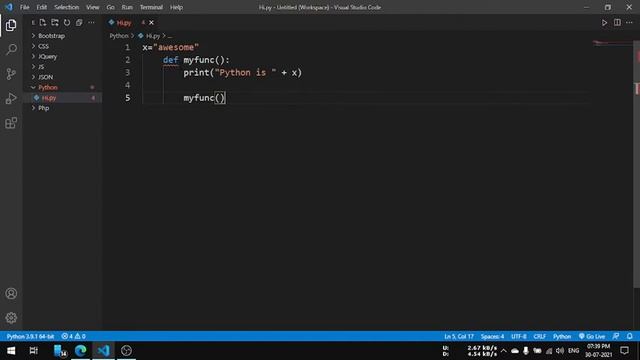Change file encoding UTF-8
640x360 pixels.
pyautogui.click(x=519, y=336)
